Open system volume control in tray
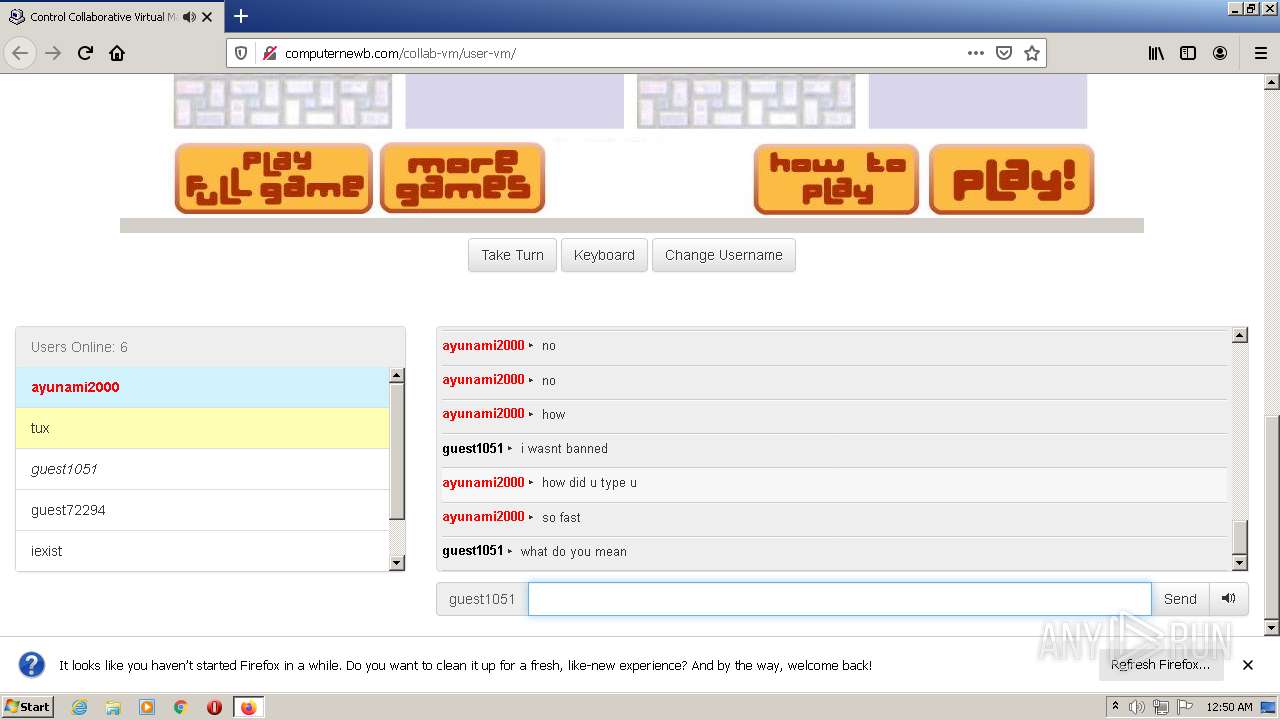The width and height of the screenshot is (1280, 720). click(x=1137, y=707)
